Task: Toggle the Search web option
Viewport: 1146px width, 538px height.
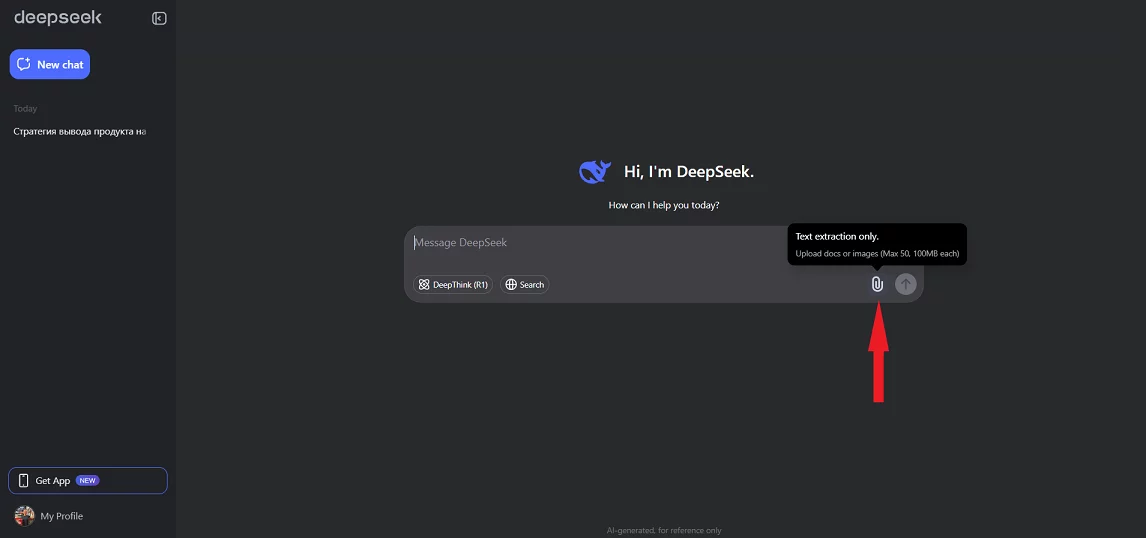Action: [x=525, y=284]
